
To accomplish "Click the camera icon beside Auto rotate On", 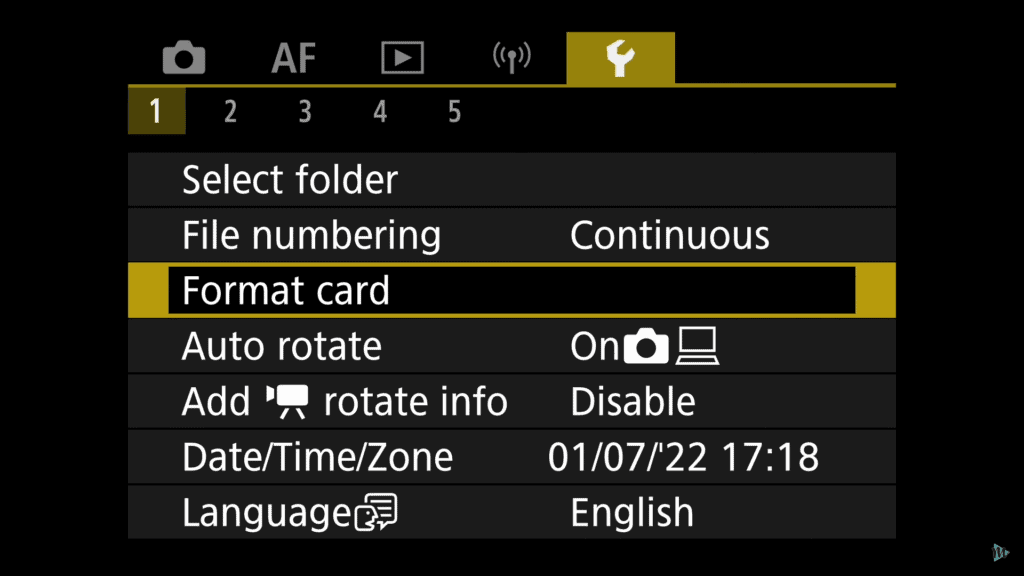I will [x=646, y=346].
